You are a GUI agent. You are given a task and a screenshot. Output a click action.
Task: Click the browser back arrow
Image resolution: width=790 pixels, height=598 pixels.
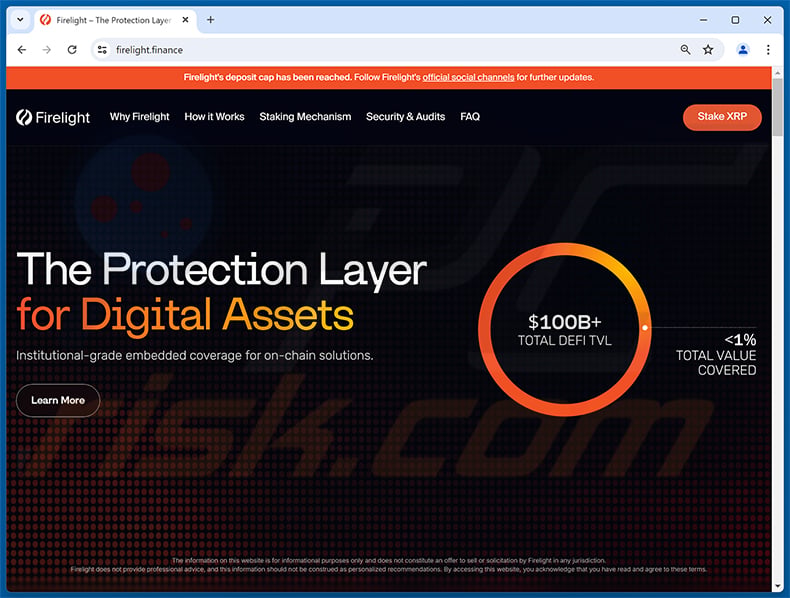(x=22, y=49)
